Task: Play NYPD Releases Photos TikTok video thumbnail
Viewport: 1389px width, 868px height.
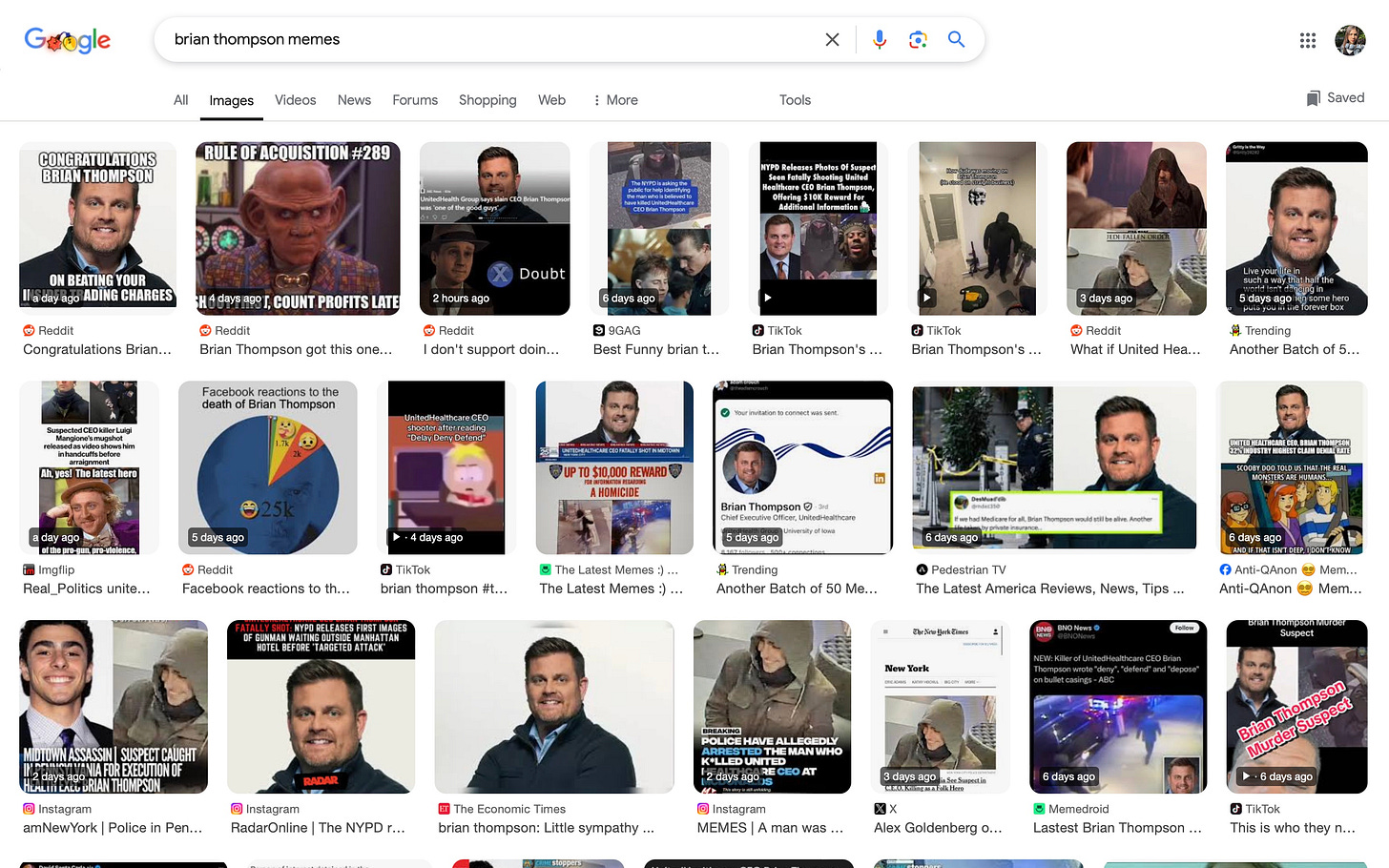Action: click(x=819, y=229)
